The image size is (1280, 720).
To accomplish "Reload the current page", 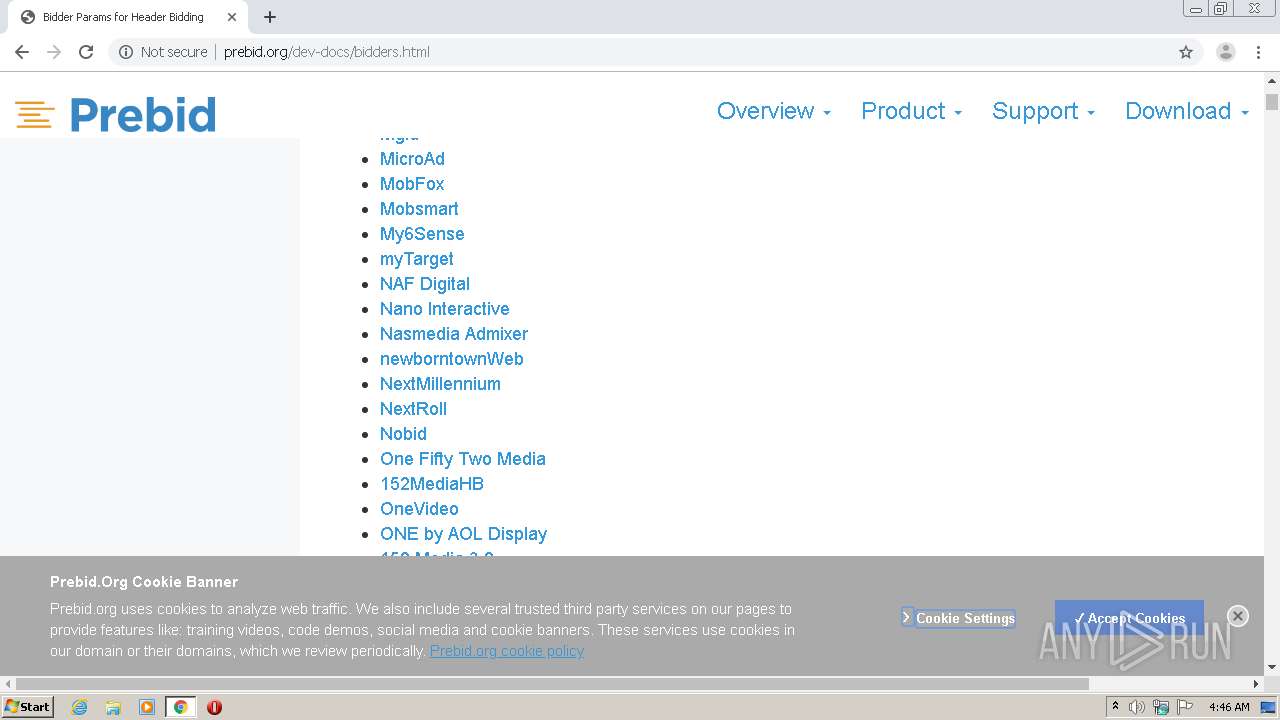I will 86,52.
